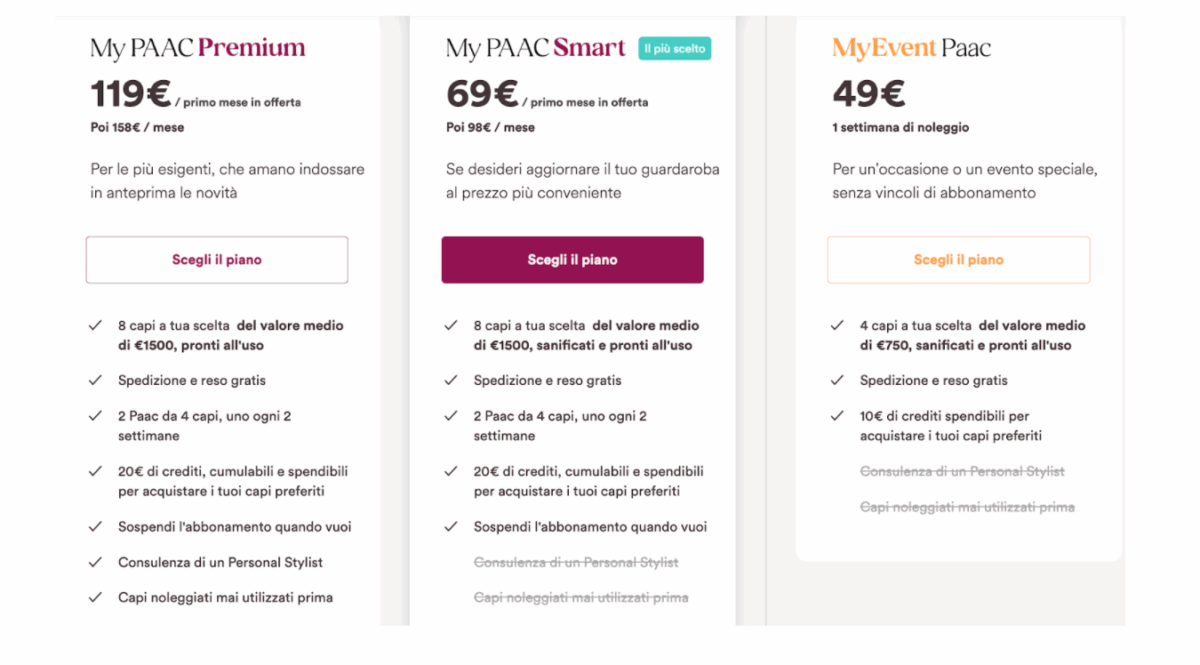Viewport: 1200px width, 665px height.
Task: Choose the My PAAC Smart plan button
Action: pos(573,260)
